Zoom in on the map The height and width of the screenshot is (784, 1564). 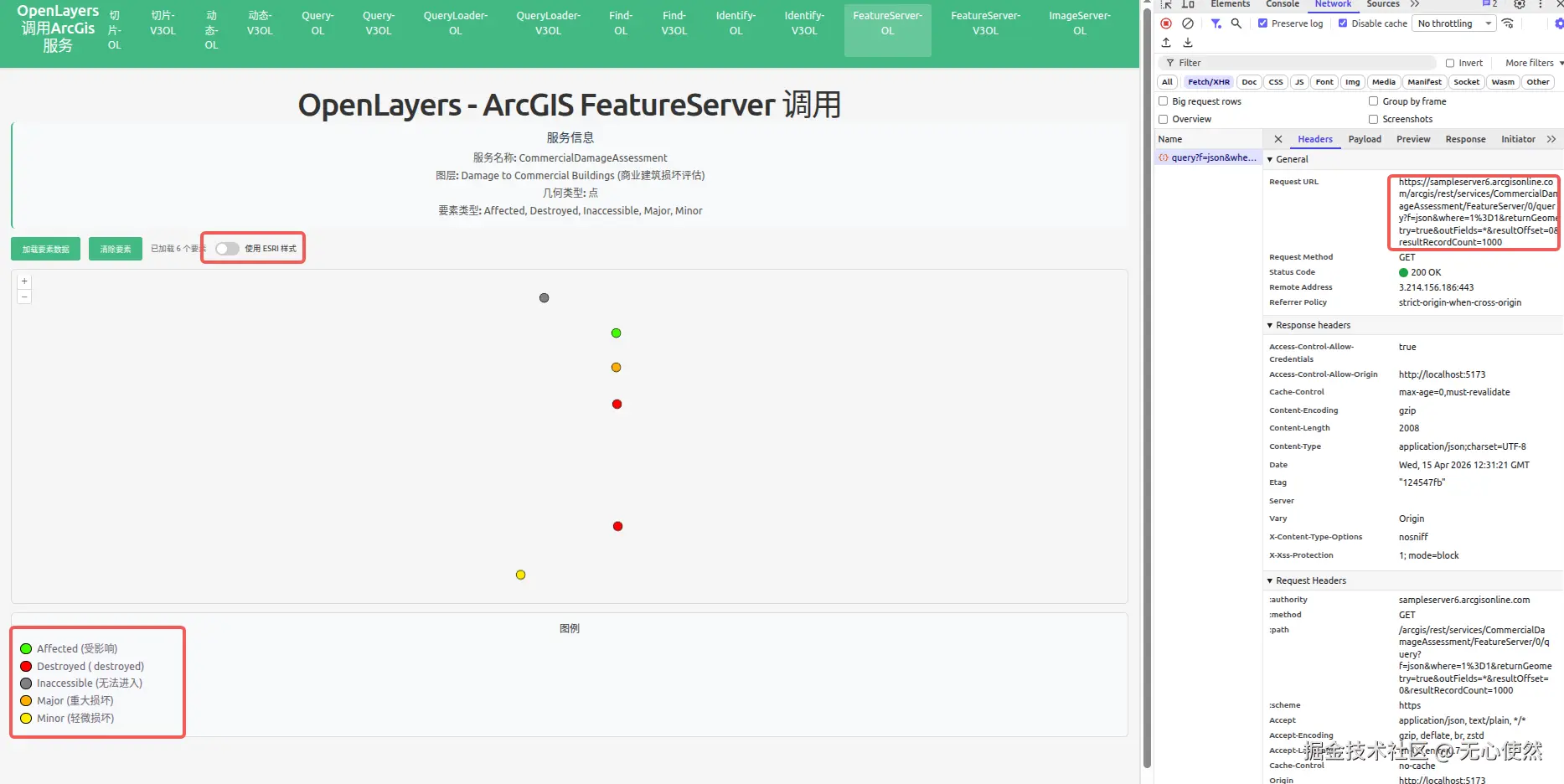[x=24, y=281]
